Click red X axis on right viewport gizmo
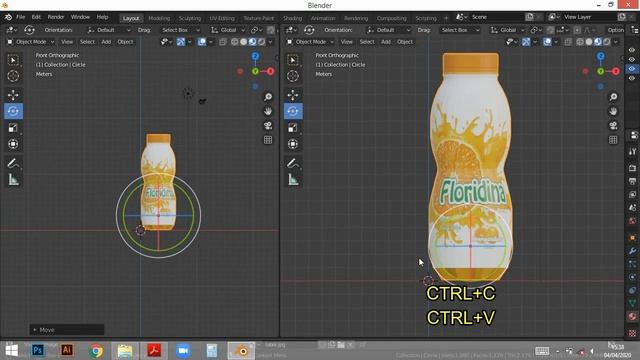 click(x=616, y=71)
